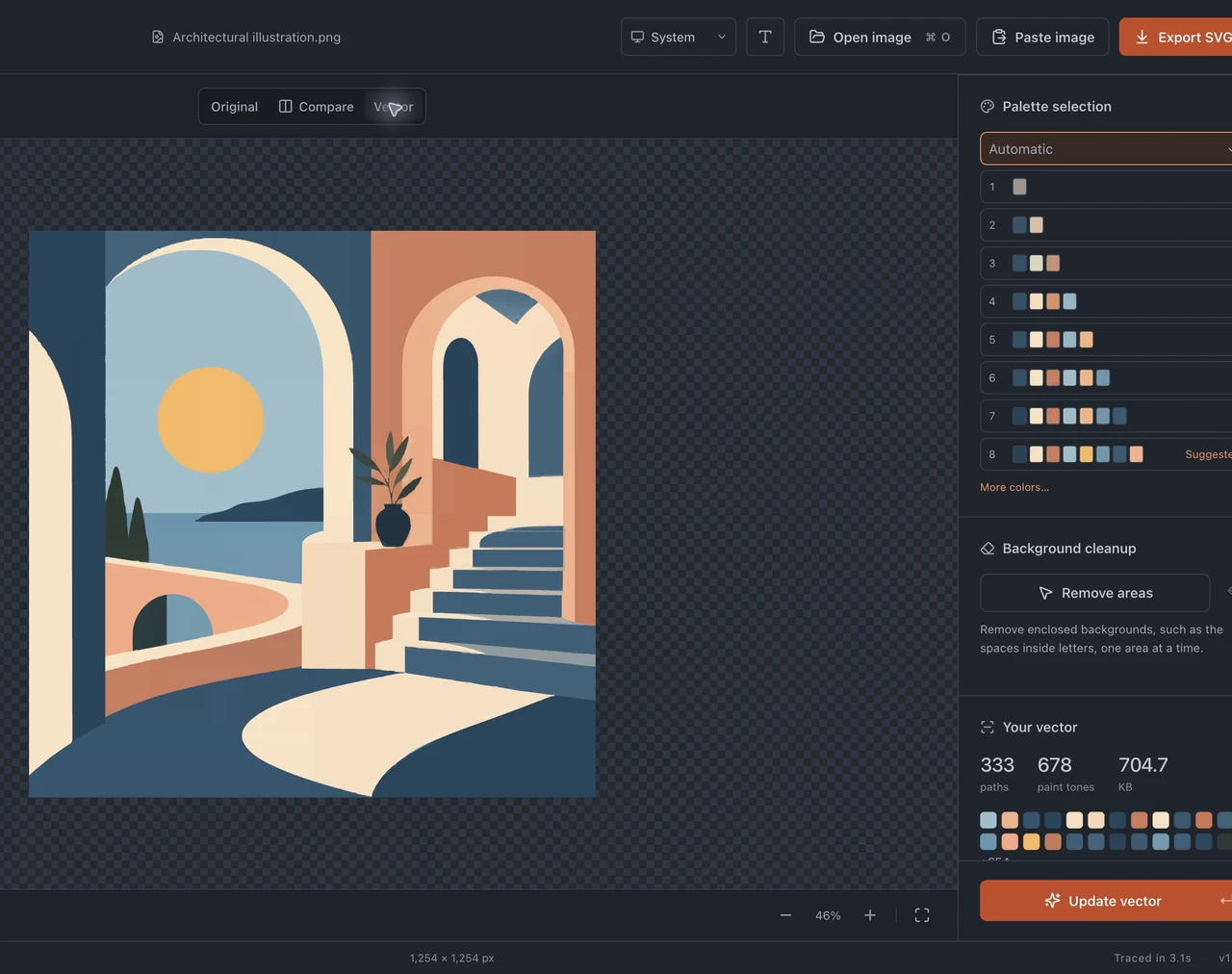Screen dimensions: 1232x974
Task: Click the Open image button
Action: (x=880, y=37)
